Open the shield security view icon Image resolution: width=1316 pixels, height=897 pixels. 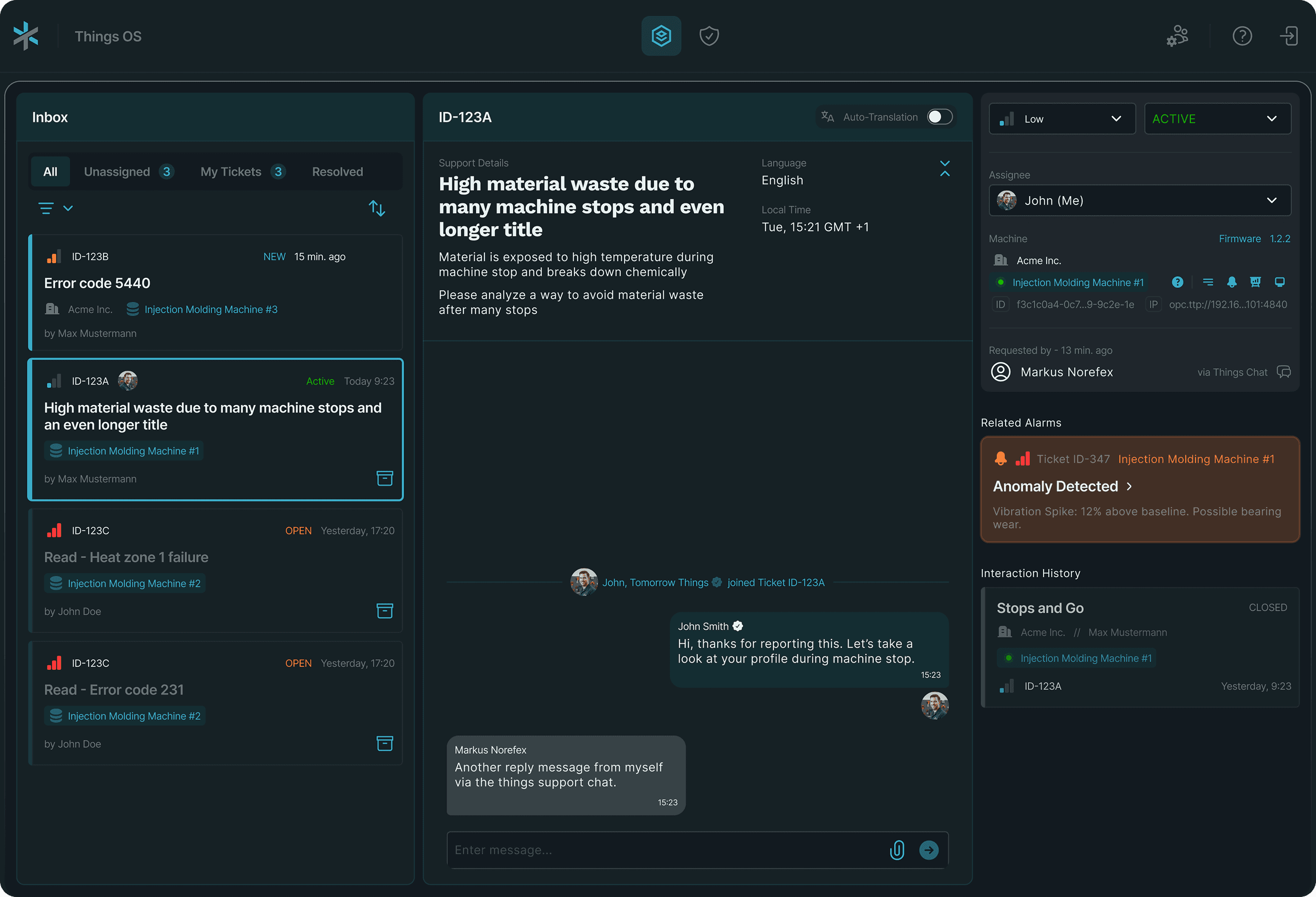[709, 36]
